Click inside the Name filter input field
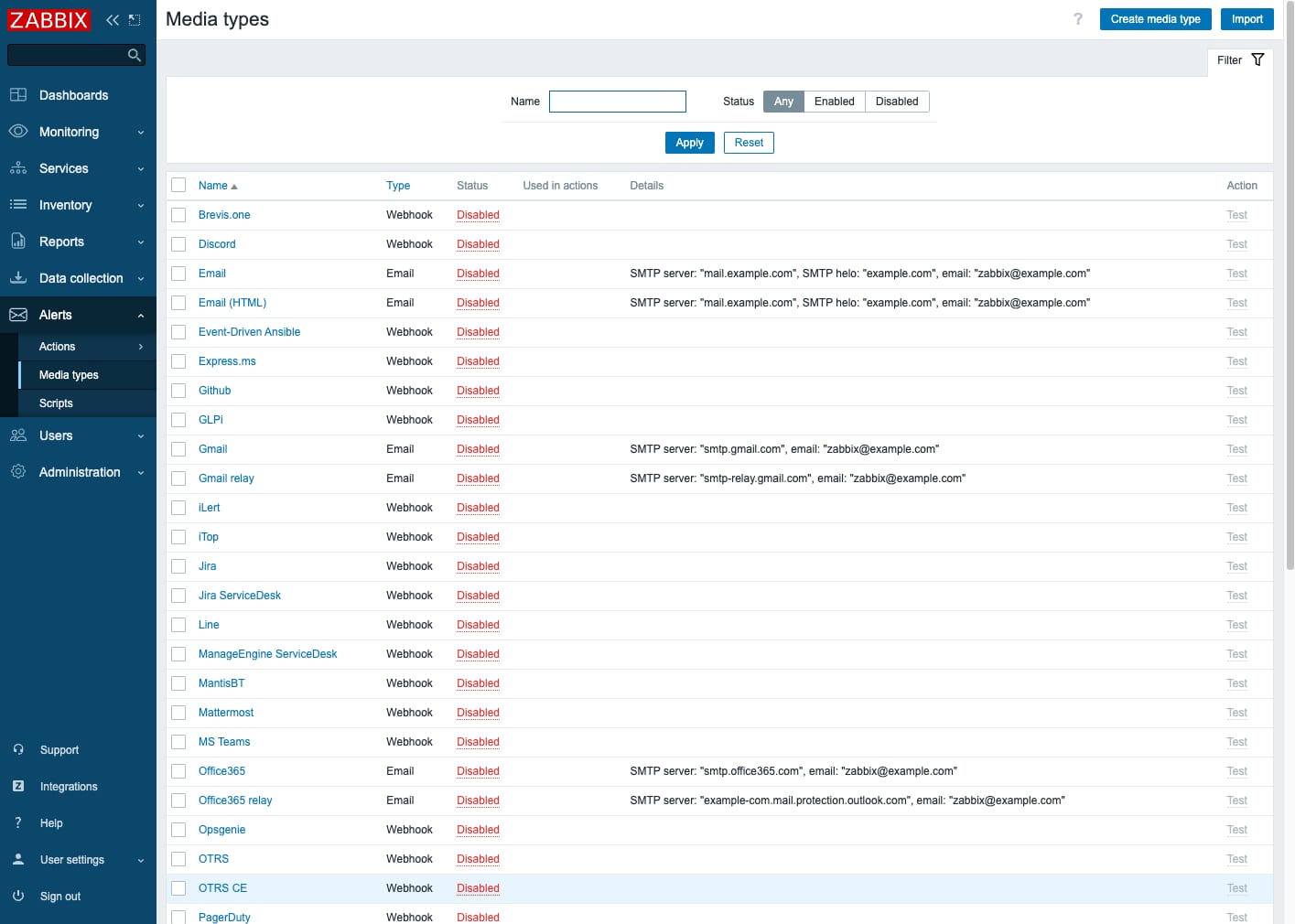 coord(617,101)
